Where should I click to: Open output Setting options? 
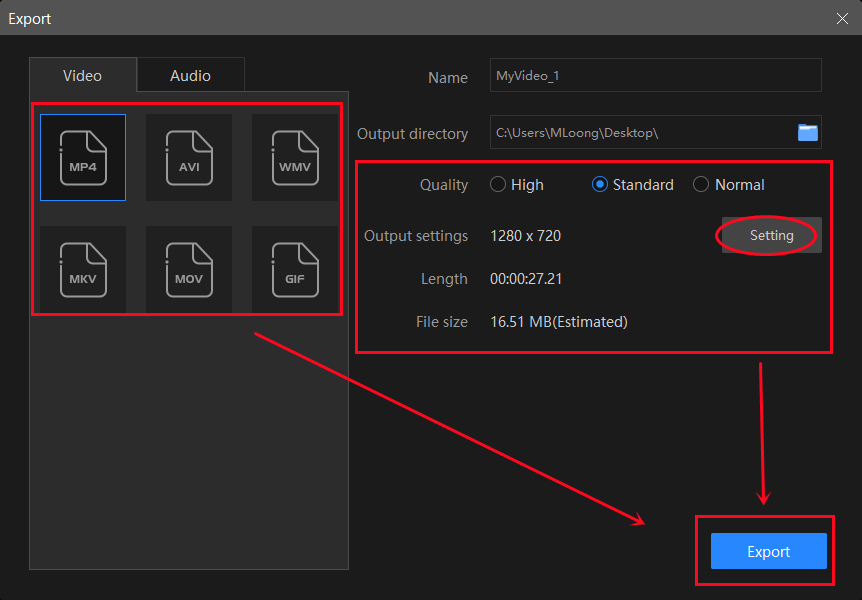coord(771,236)
